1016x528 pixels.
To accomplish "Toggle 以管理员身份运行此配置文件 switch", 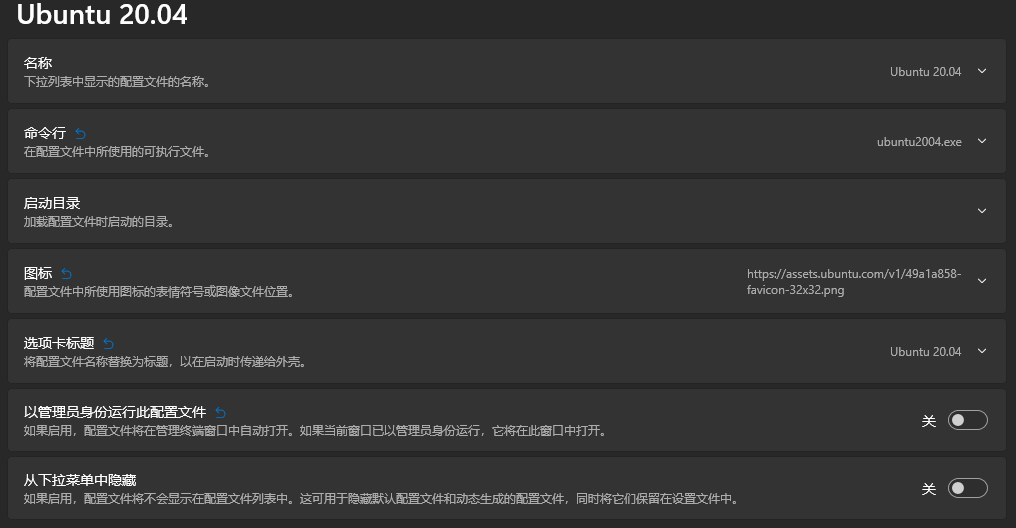I will coord(967,420).
